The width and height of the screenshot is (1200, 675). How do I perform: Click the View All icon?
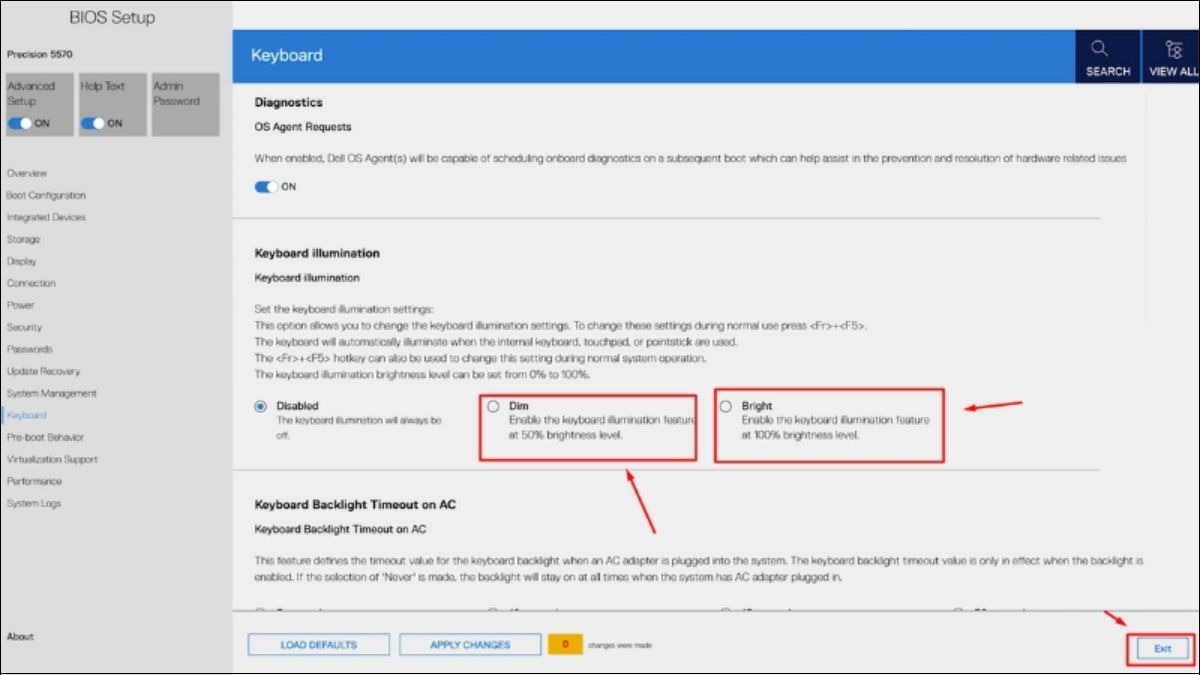pos(1174,49)
